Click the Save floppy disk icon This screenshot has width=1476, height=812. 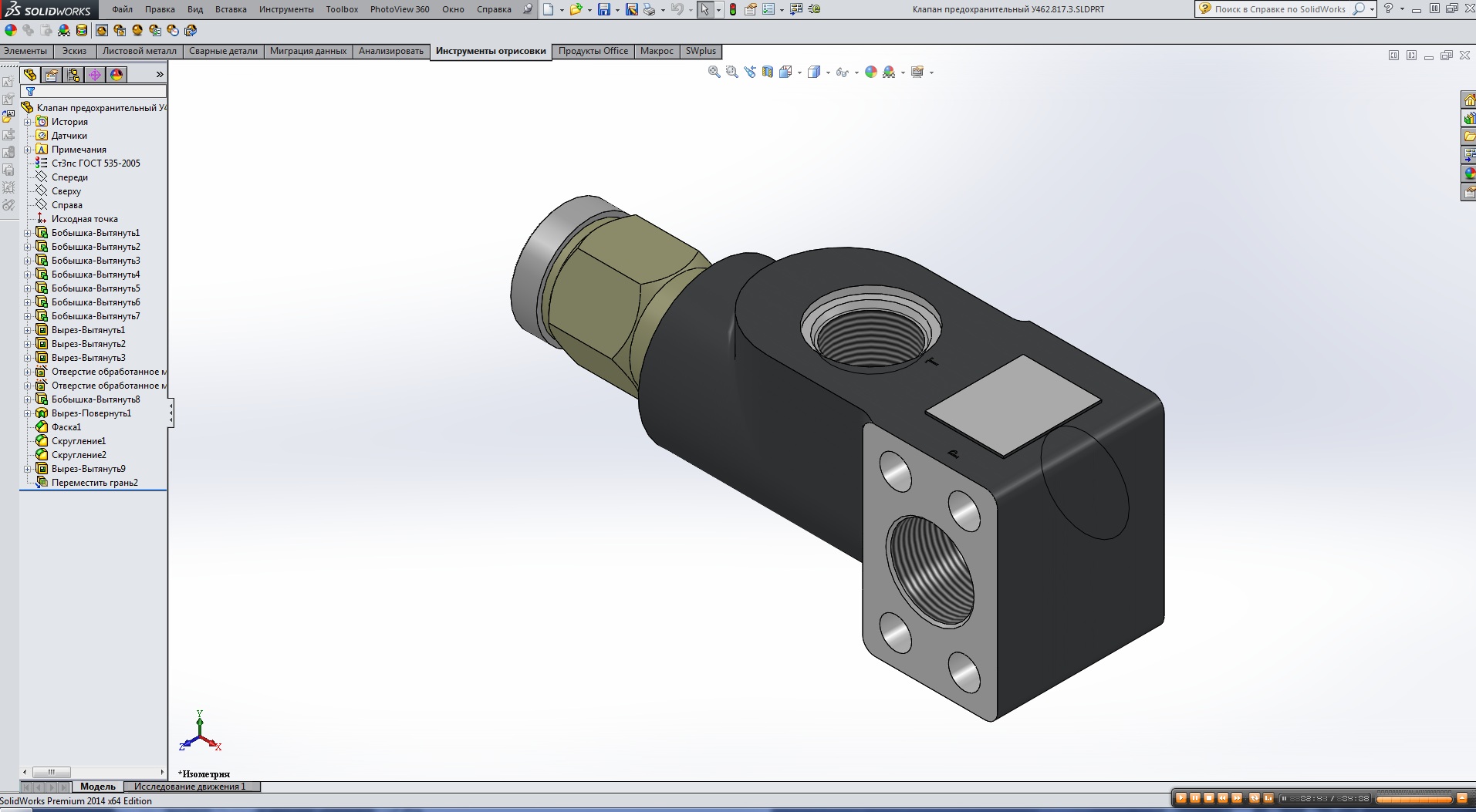(604, 9)
